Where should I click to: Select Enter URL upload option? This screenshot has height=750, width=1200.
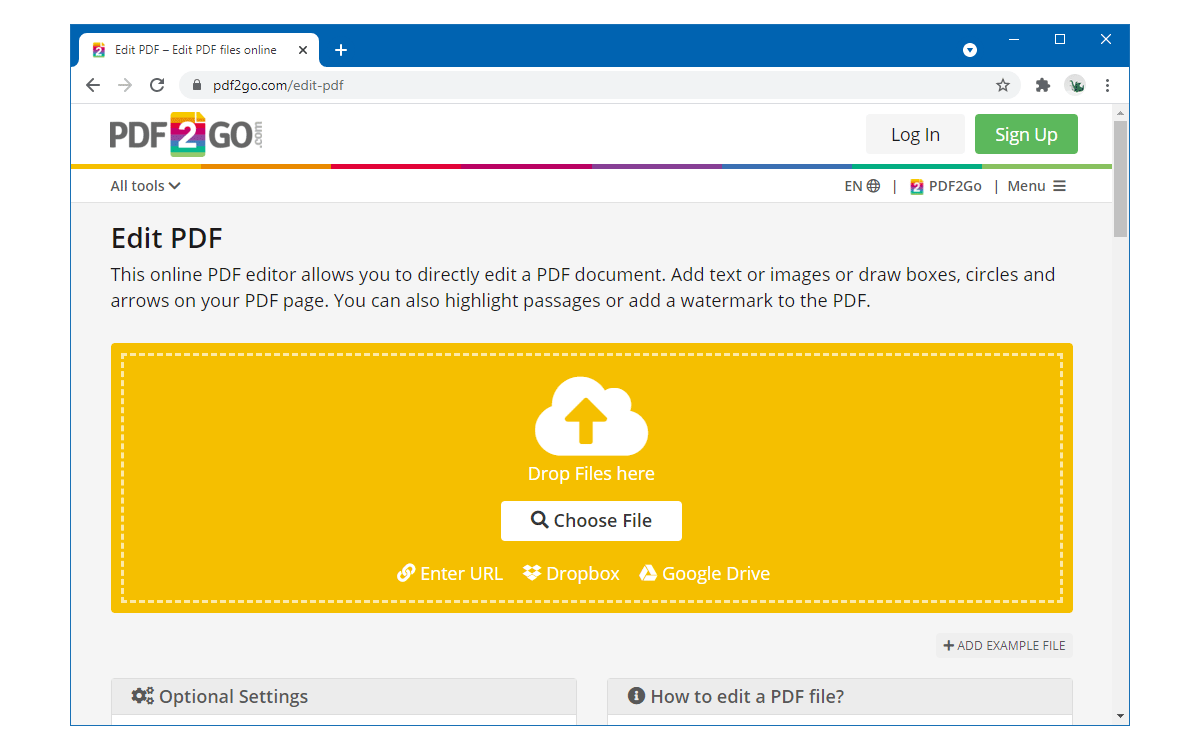(450, 574)
